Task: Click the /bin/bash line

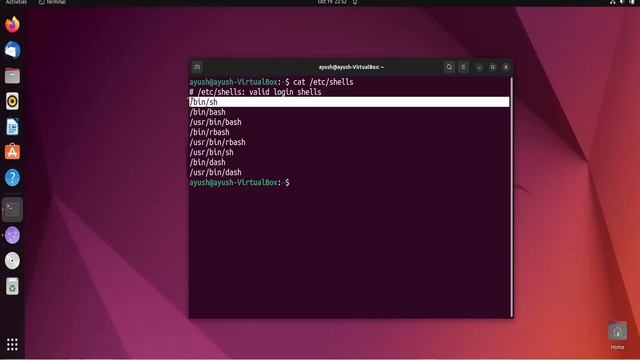Action: [207, 112]
